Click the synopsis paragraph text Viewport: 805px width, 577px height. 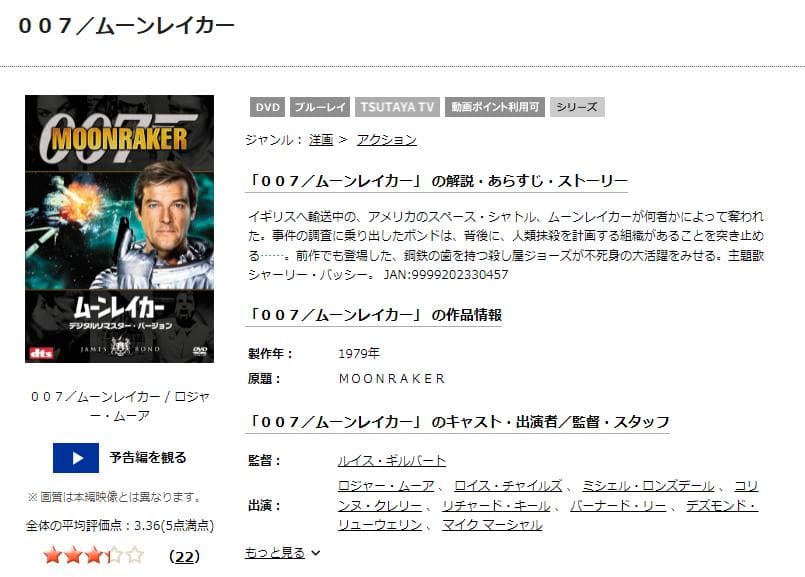(x=506, y=245)
